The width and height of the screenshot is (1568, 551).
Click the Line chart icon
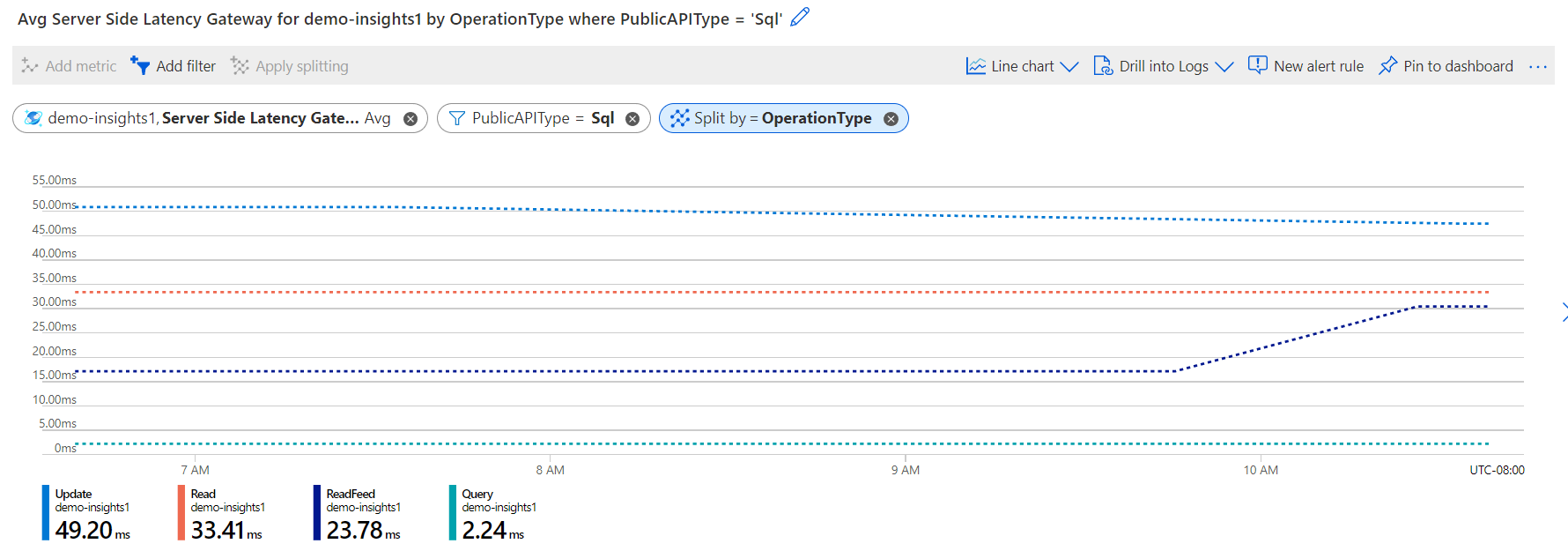pyautogui.click(x=976, y=66)
